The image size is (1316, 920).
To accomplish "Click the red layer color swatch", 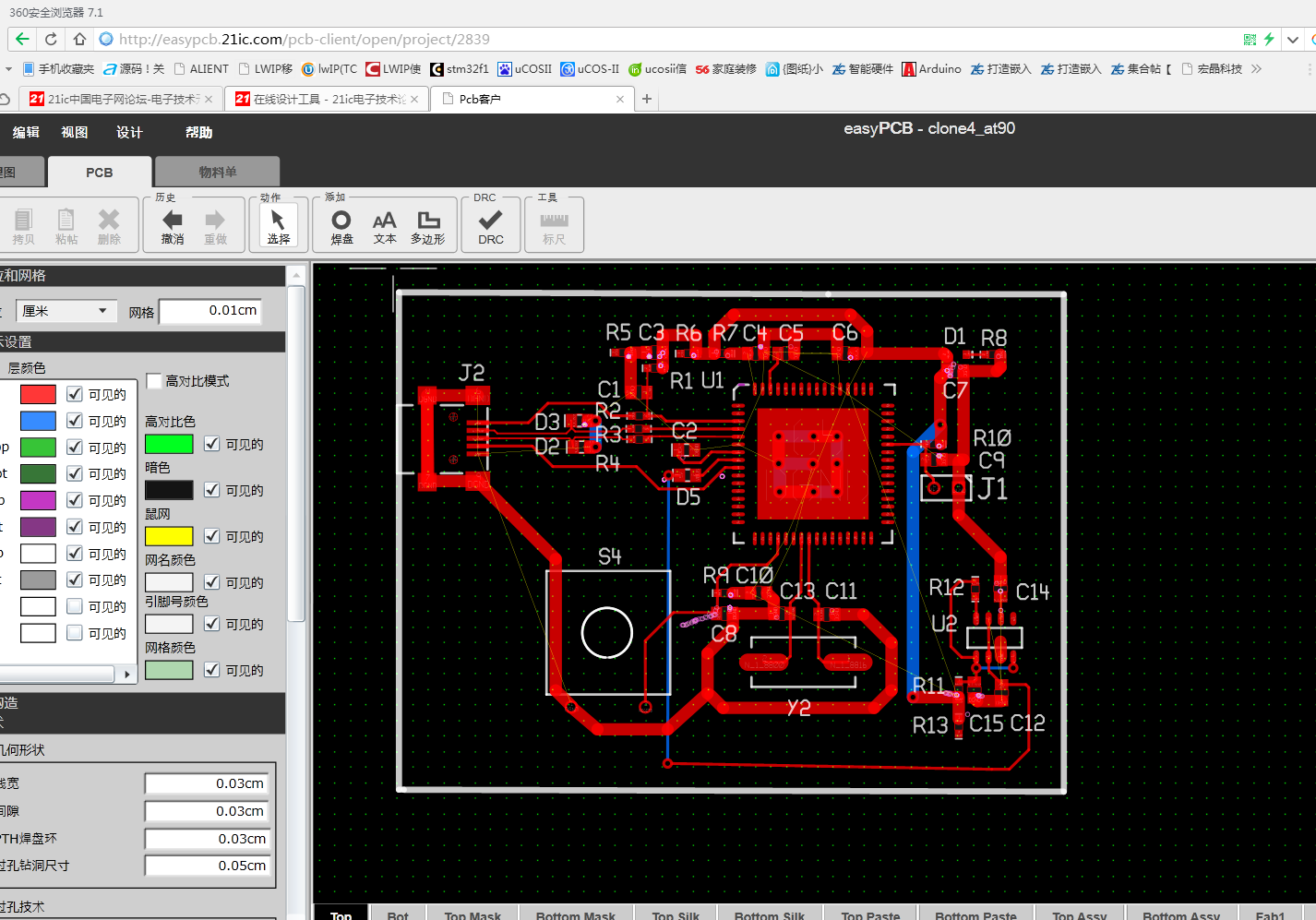I will (38, 394).
